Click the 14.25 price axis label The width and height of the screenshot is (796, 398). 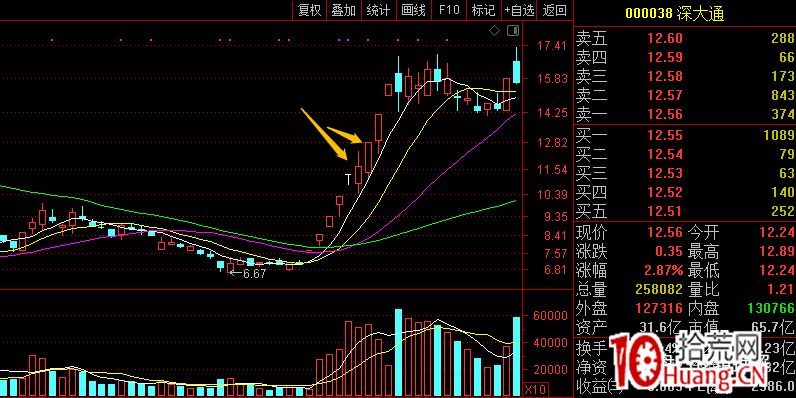(x=551, y=113)
